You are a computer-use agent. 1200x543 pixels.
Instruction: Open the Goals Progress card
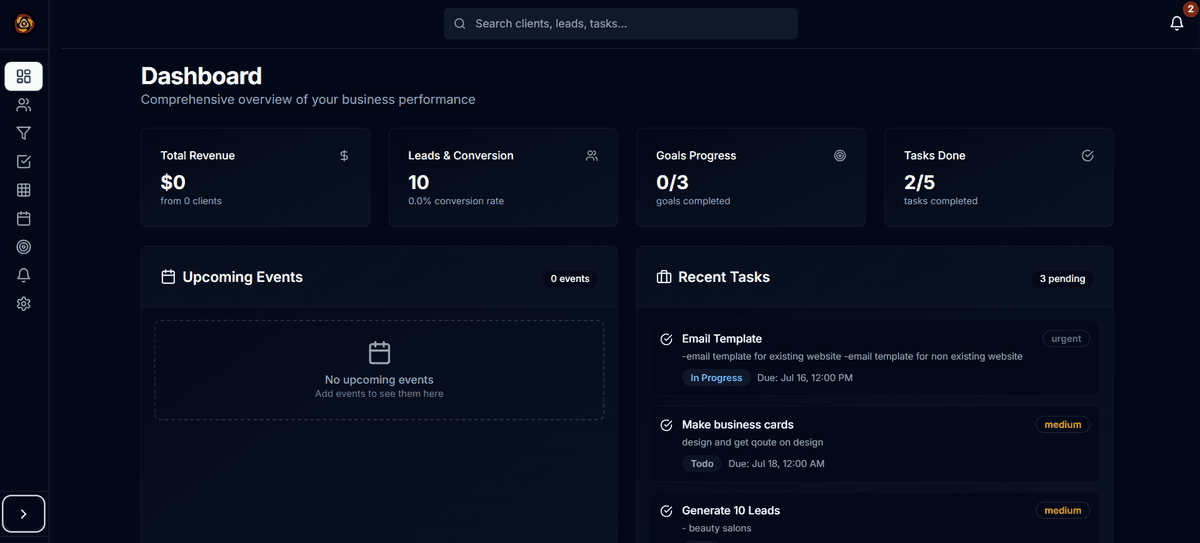pyautogui.click(x=751, y=177)
